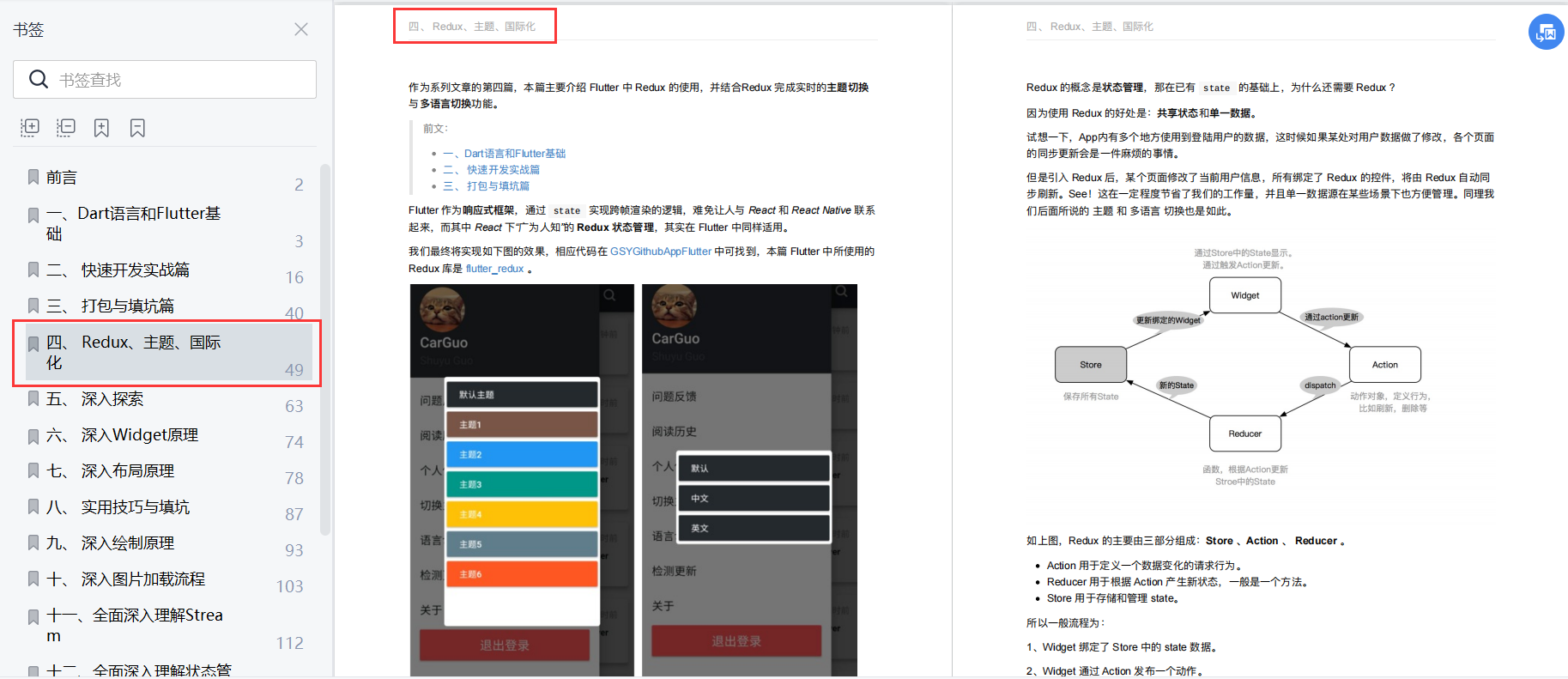Open link 一、Dart语言和Flutter基础 in document

tap(505, 154)
